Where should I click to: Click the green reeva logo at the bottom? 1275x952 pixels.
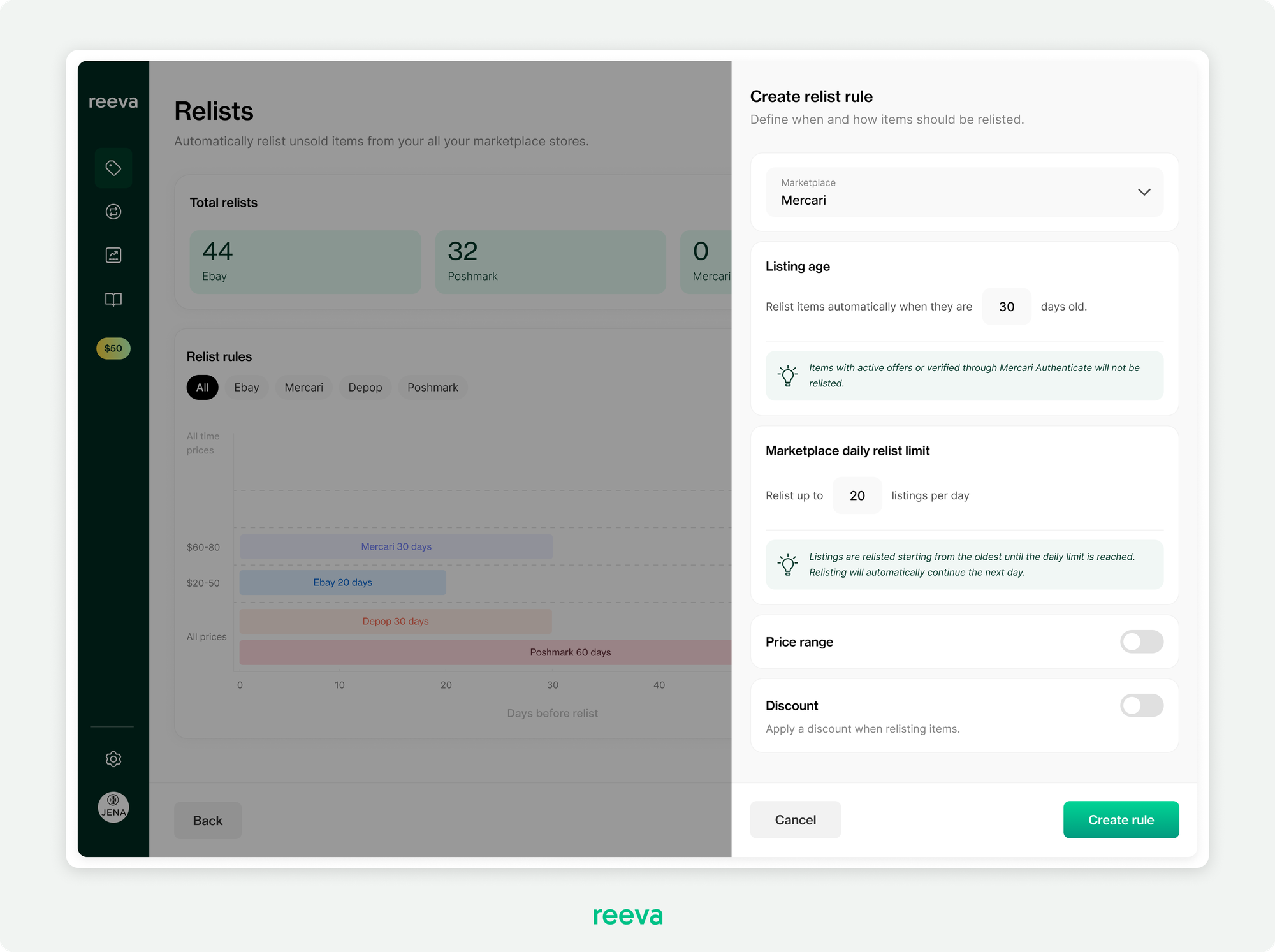tap(628, 916)
